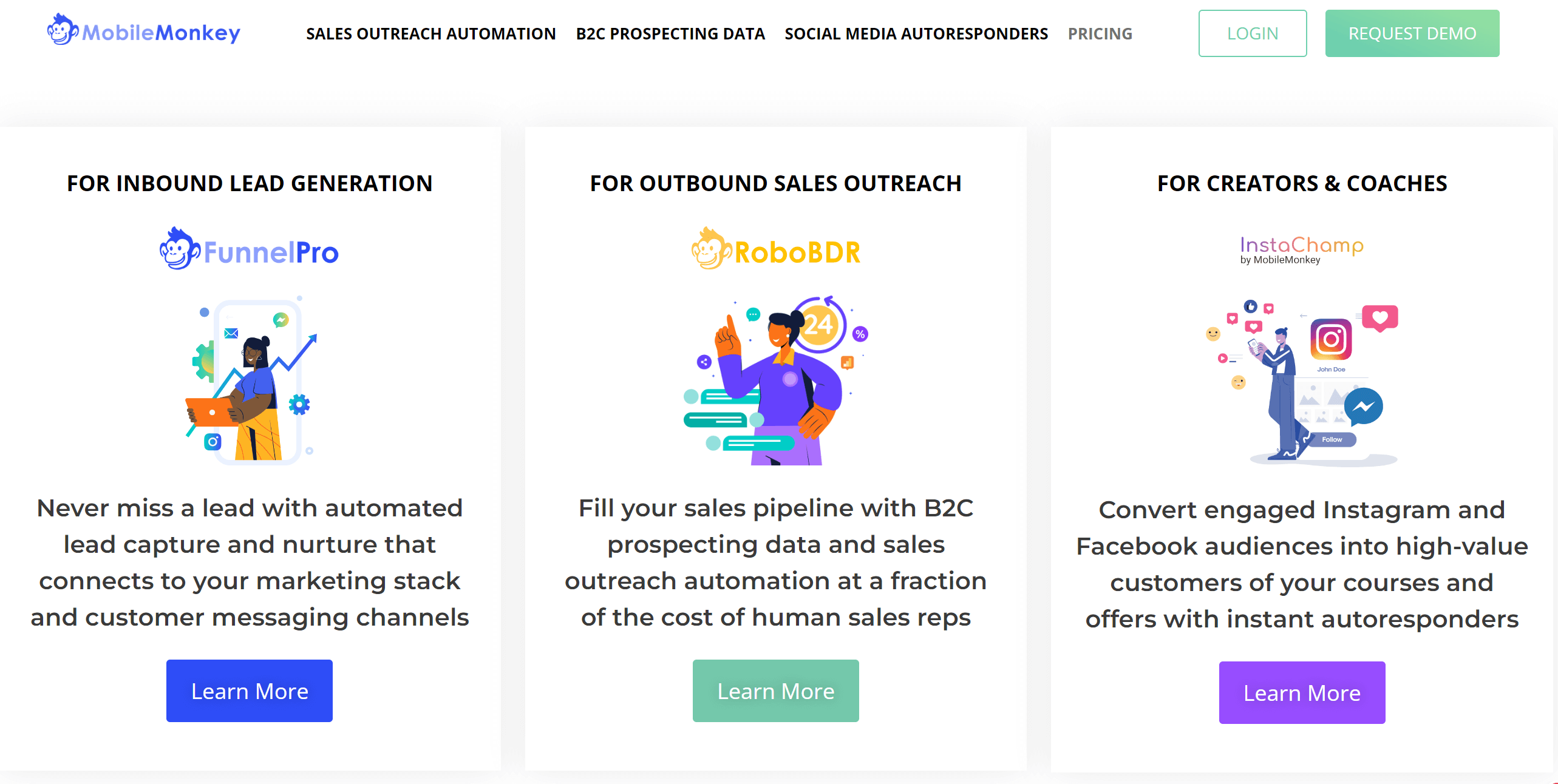
Task: Click the Follow button in the InstaChamp illustration
Action: click(1332, 439)
